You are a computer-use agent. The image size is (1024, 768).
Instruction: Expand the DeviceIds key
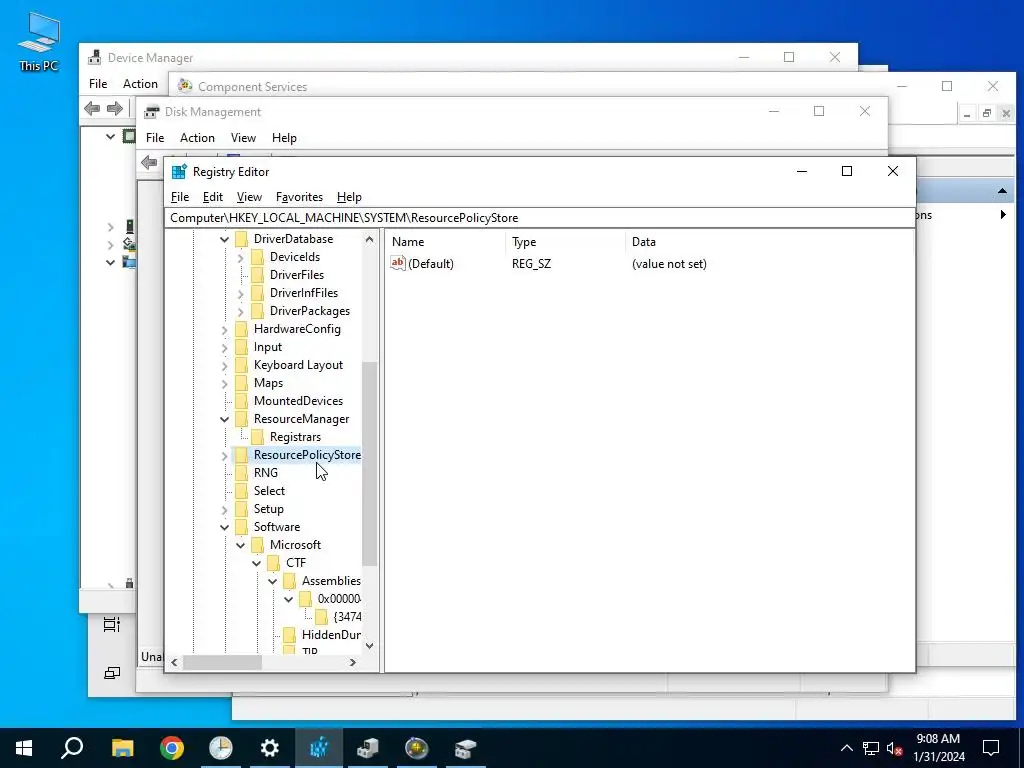[240, 257]
